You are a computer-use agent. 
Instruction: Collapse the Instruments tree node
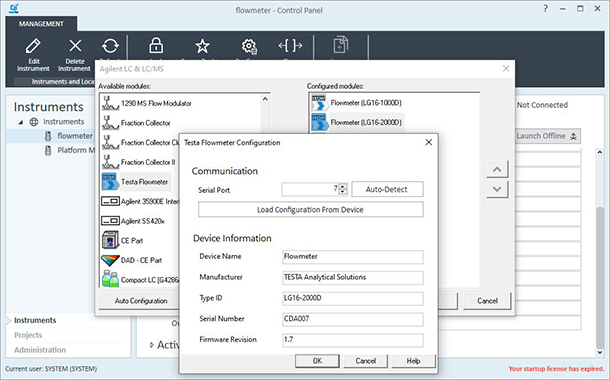tap(21, 122)
